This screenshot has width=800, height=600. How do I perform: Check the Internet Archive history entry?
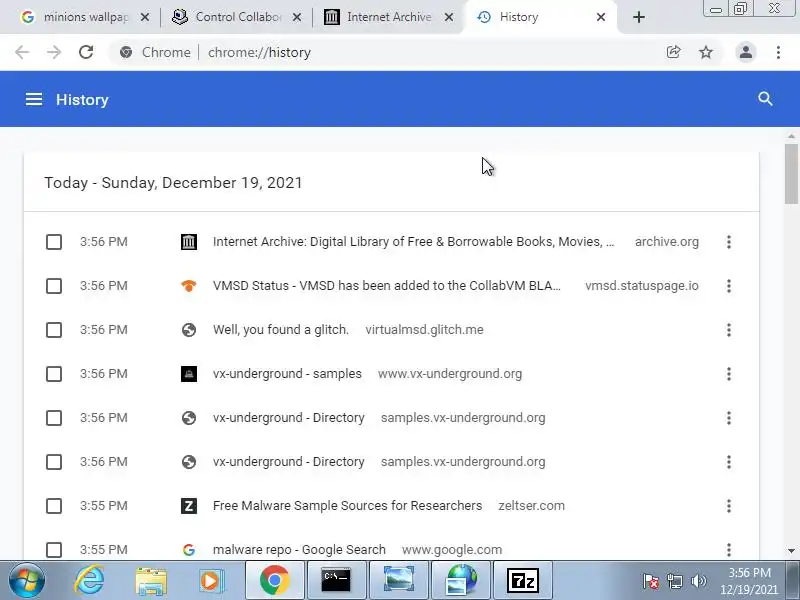click(54, 242)
